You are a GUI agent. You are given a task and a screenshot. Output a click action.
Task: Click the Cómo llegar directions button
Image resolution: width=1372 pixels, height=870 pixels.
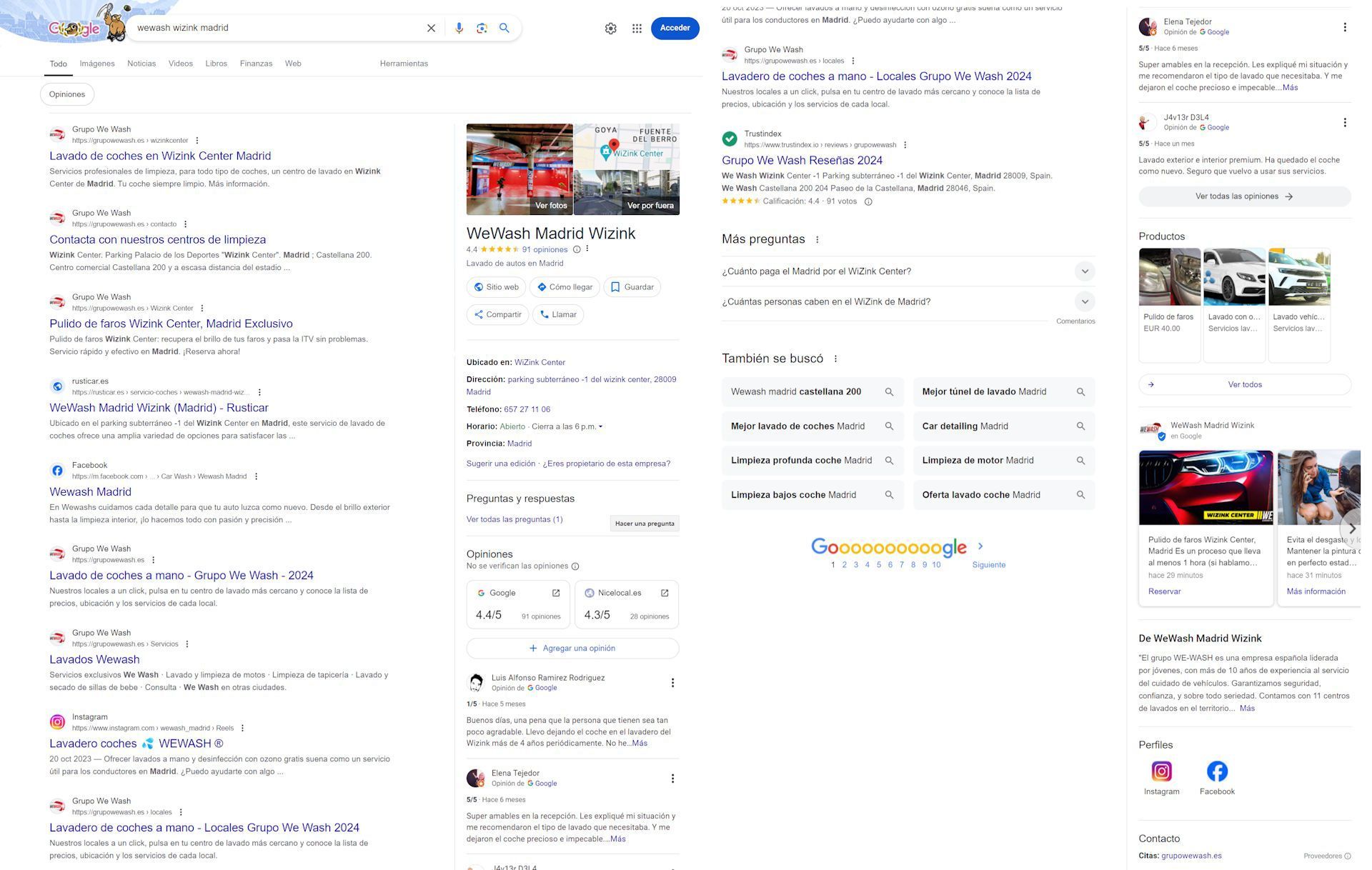click(565, 287)
